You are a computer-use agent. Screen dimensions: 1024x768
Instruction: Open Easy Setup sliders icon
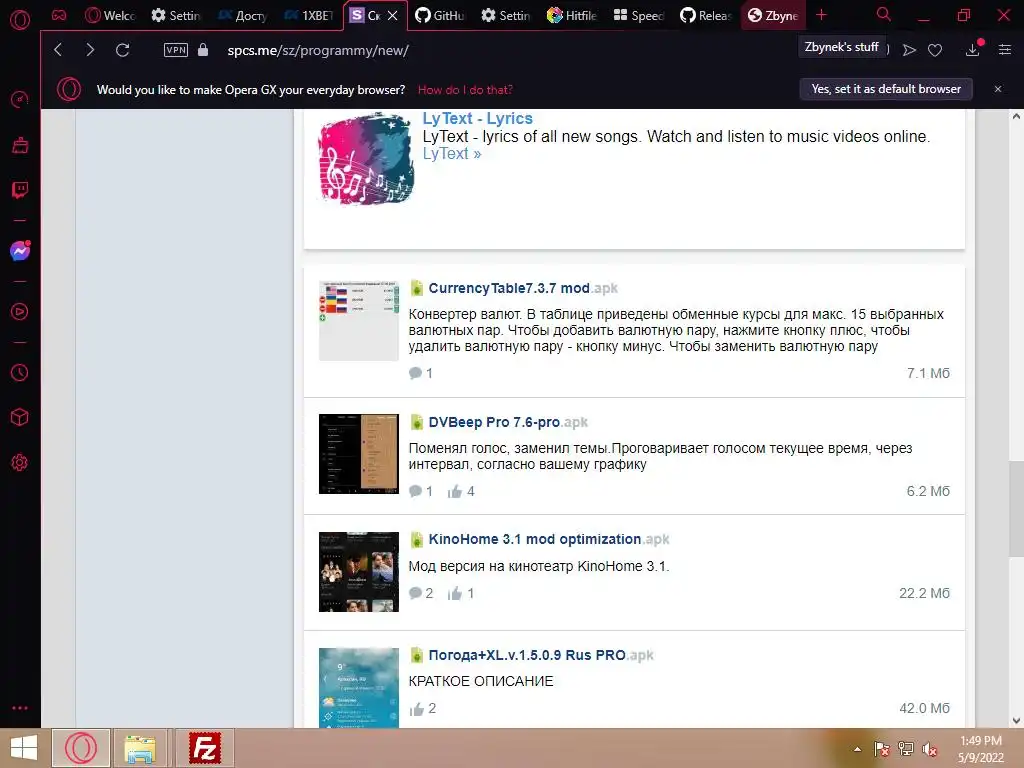pos(1005,50)
